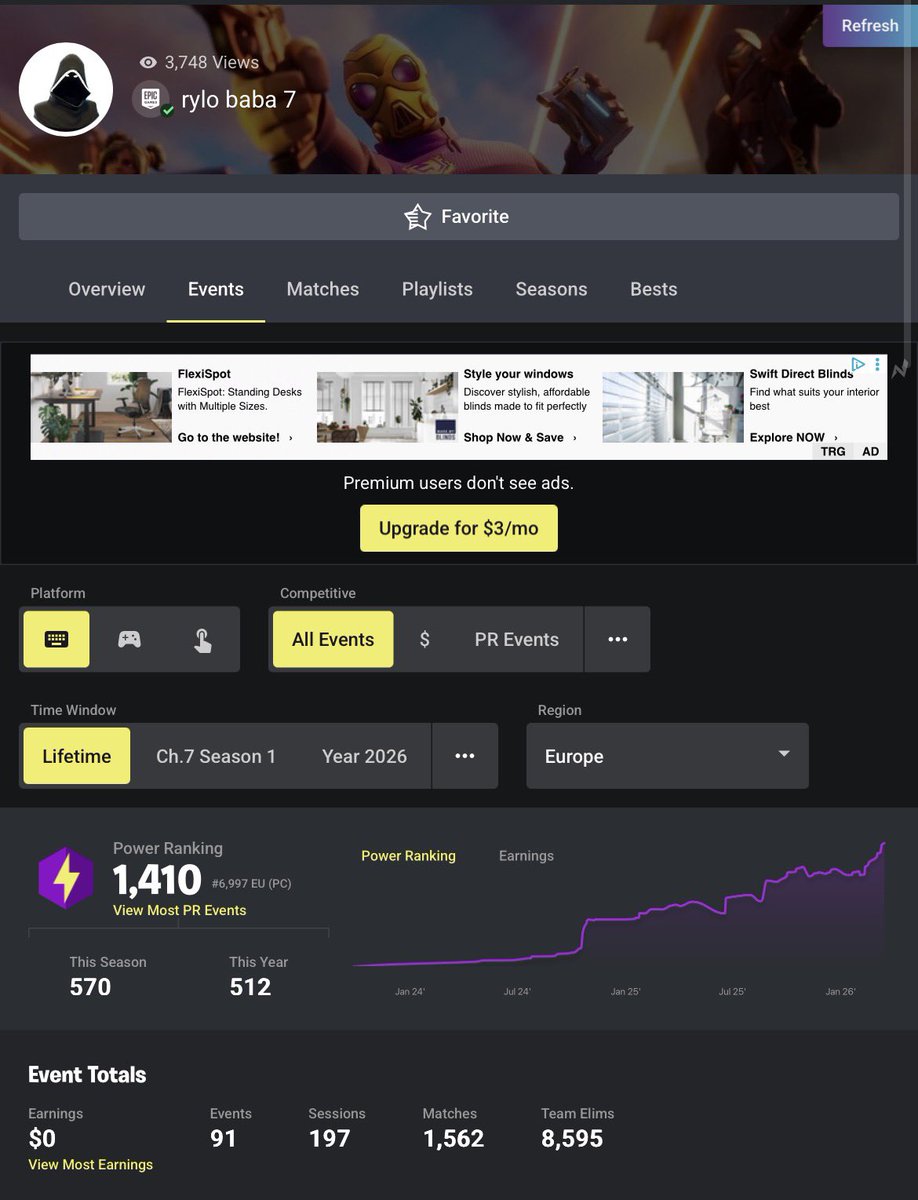The height and width of the screenshot is (1200, 918).
Task: Click the Sessions total 197
Action: pos(329,1138)
